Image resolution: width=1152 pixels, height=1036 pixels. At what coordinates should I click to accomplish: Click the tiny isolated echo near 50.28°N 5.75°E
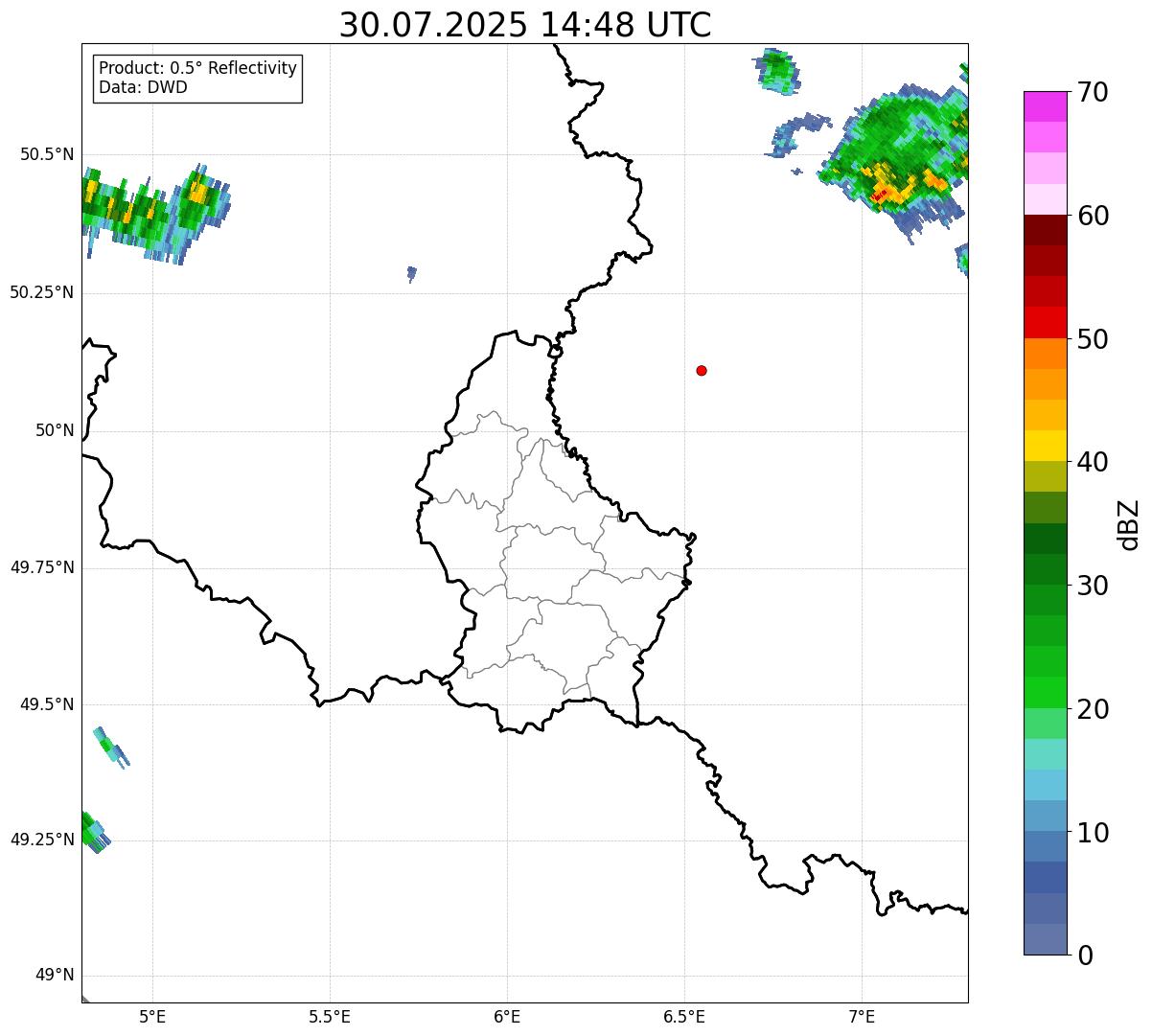[x=412, y=274]
